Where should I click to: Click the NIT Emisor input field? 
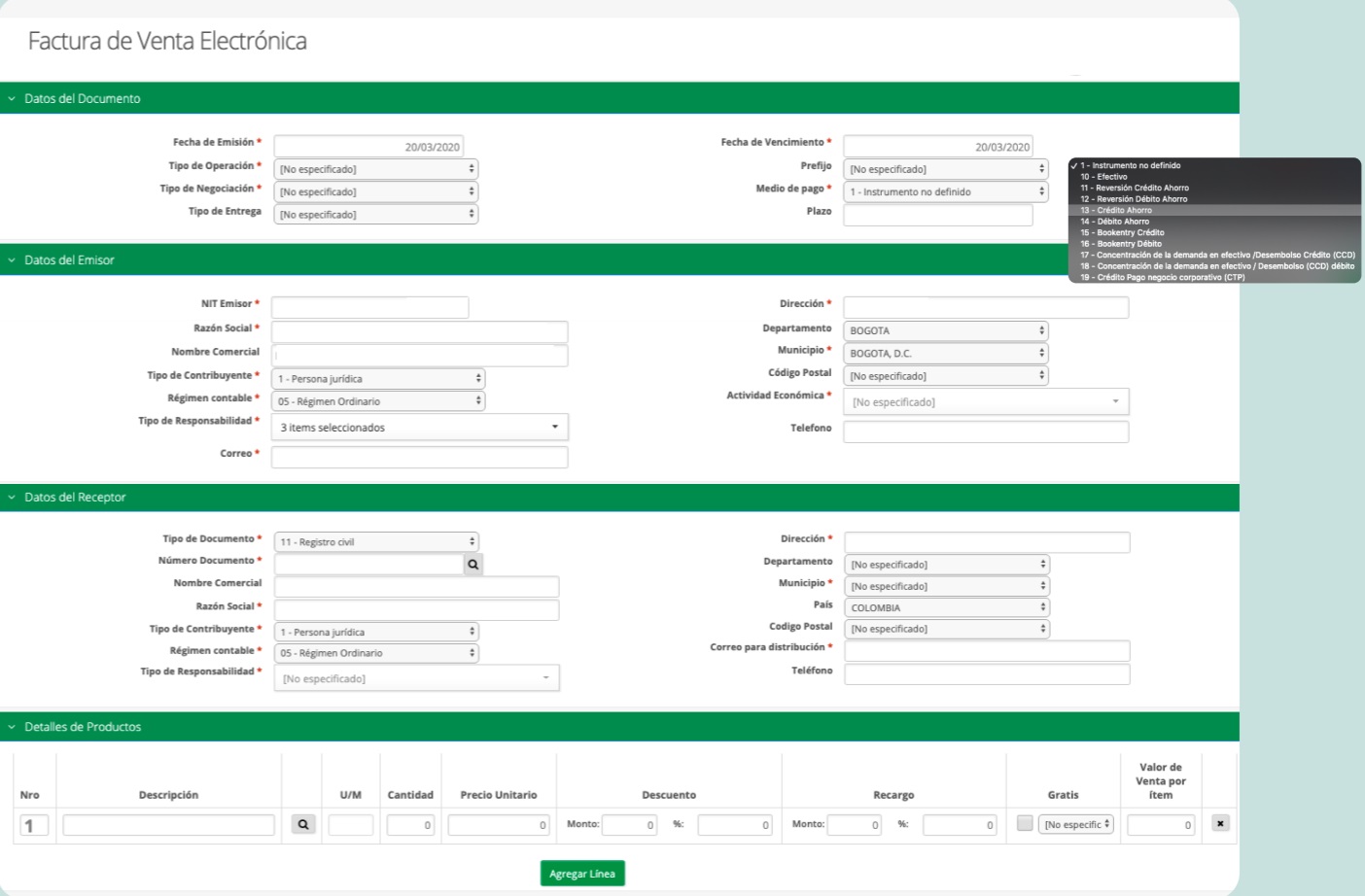369,307
